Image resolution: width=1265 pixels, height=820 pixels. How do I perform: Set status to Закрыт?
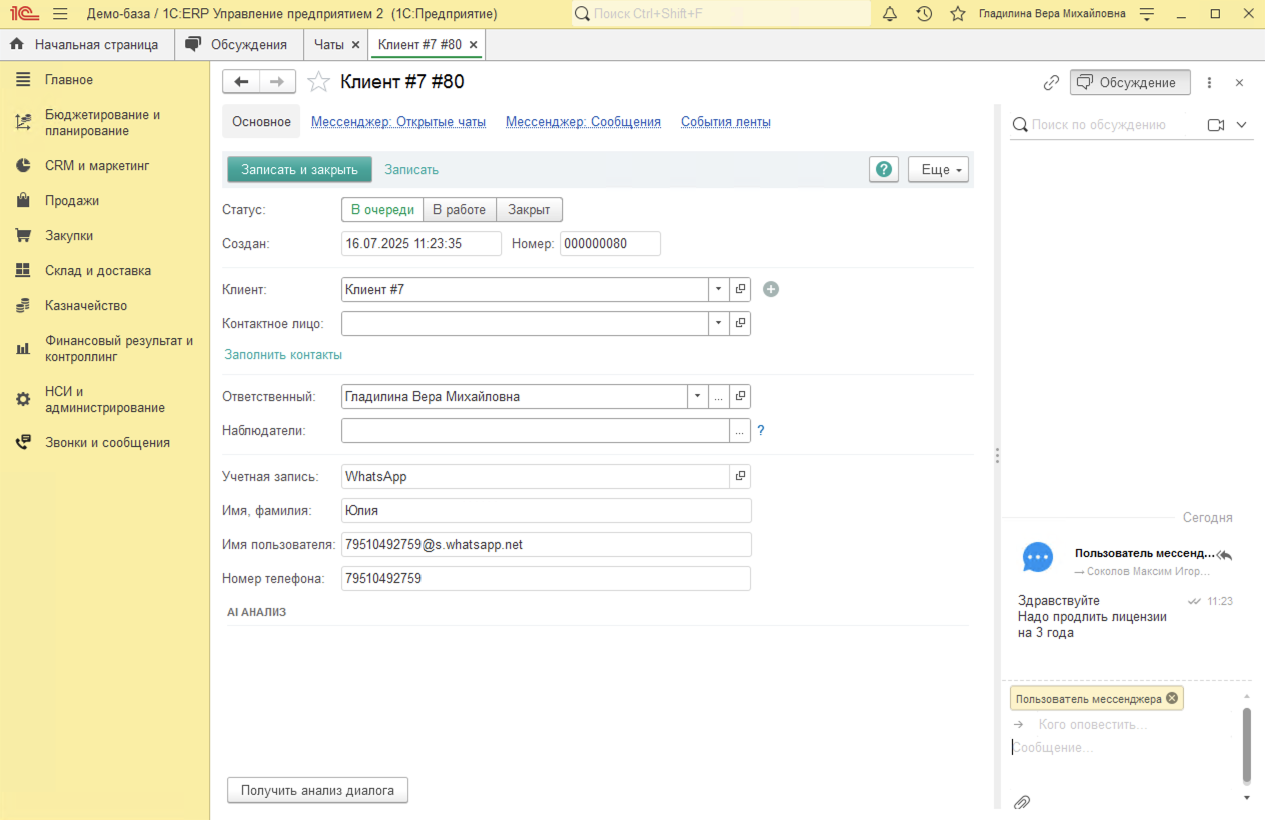529,210
